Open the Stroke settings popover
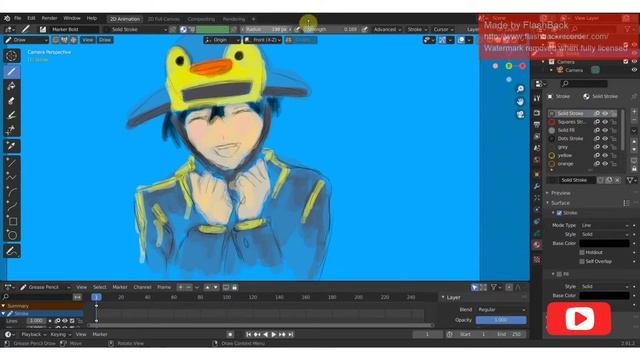 (x=417, y=29)
